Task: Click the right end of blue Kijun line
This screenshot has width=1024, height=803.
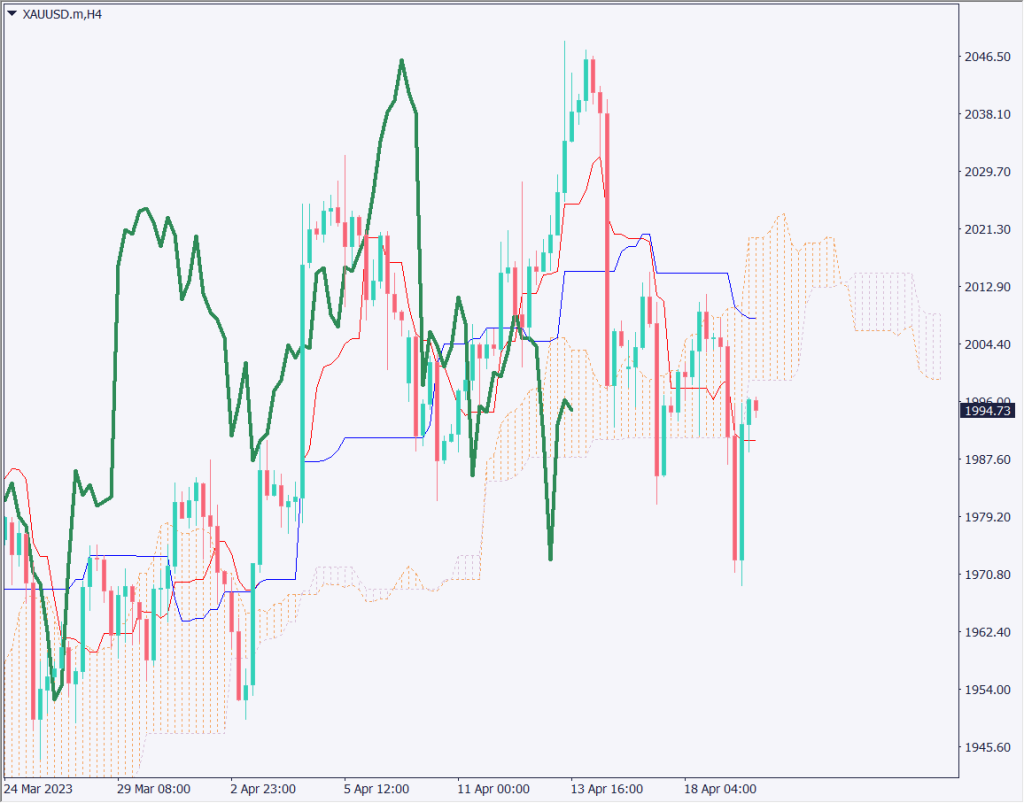Action: 754,318
